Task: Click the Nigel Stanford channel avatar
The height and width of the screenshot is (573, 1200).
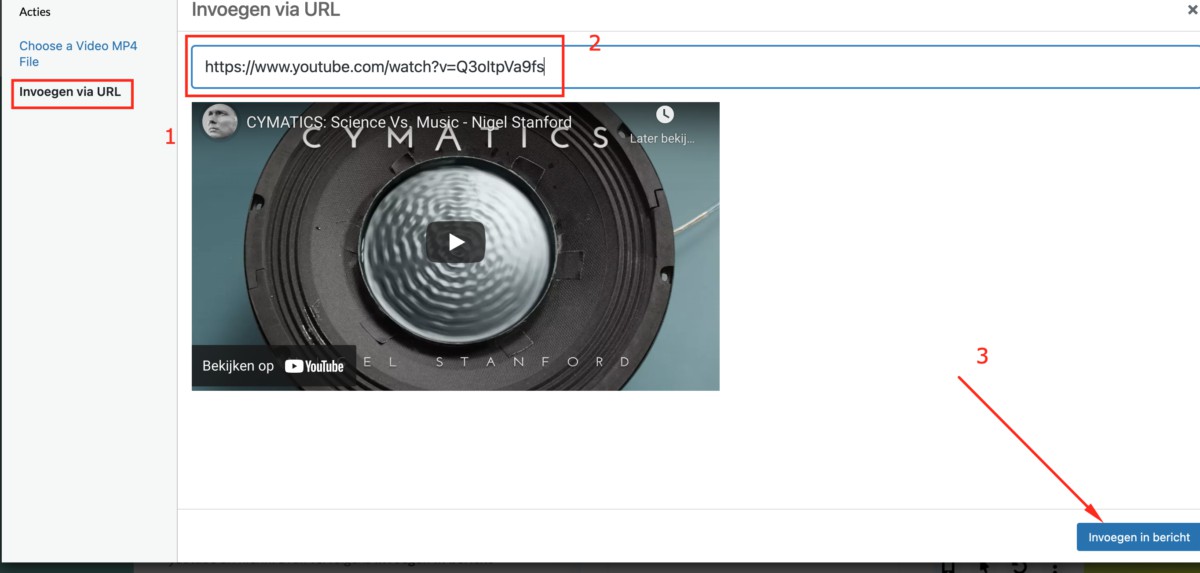Action: click(x=219, y=122)
